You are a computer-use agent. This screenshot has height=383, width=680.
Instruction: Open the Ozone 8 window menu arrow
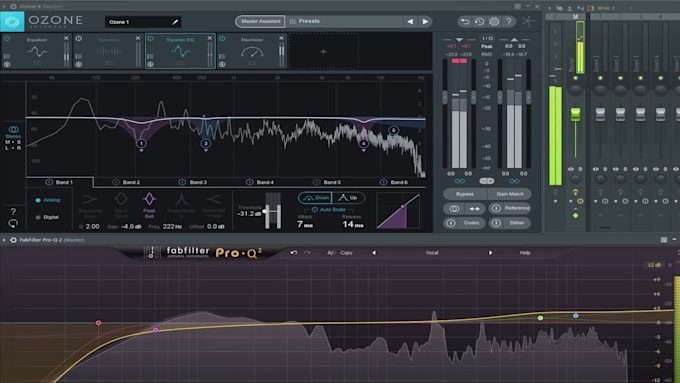tap(4, 7)
